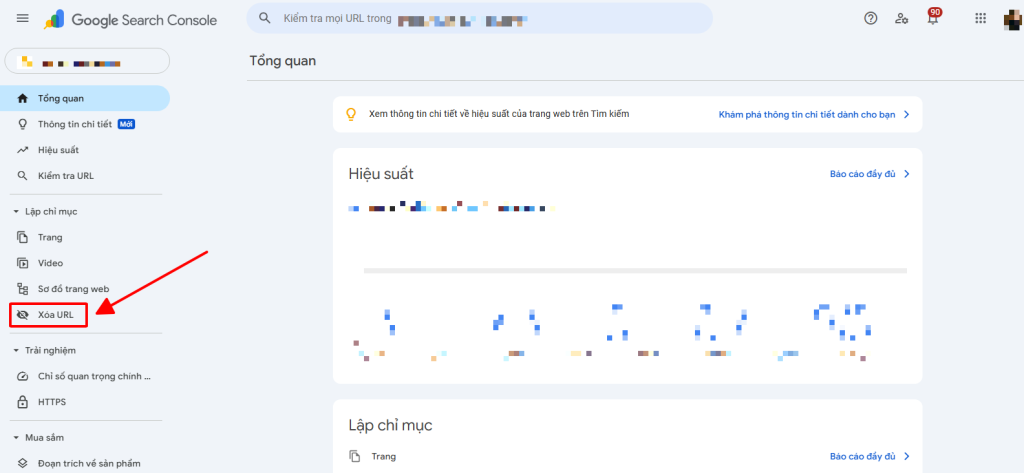
Task: Collapse the Mua sắm section
Action: 16,438
